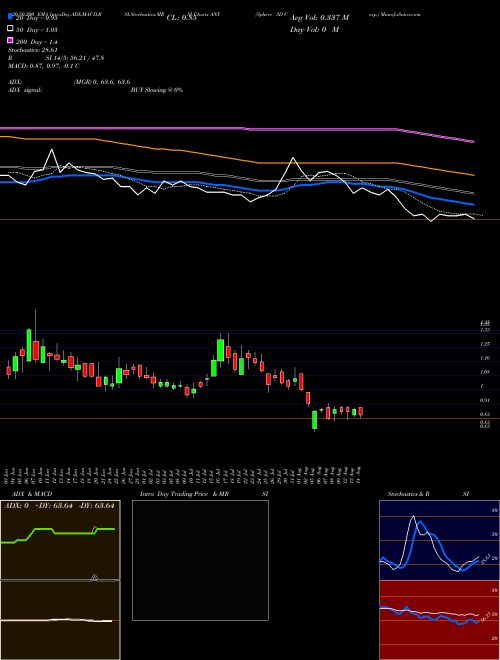Image resolution: width=500 pixels, height=660 pixels.
Task: Click the 'ADX & MACD' panel title
Action: [32, 494]
